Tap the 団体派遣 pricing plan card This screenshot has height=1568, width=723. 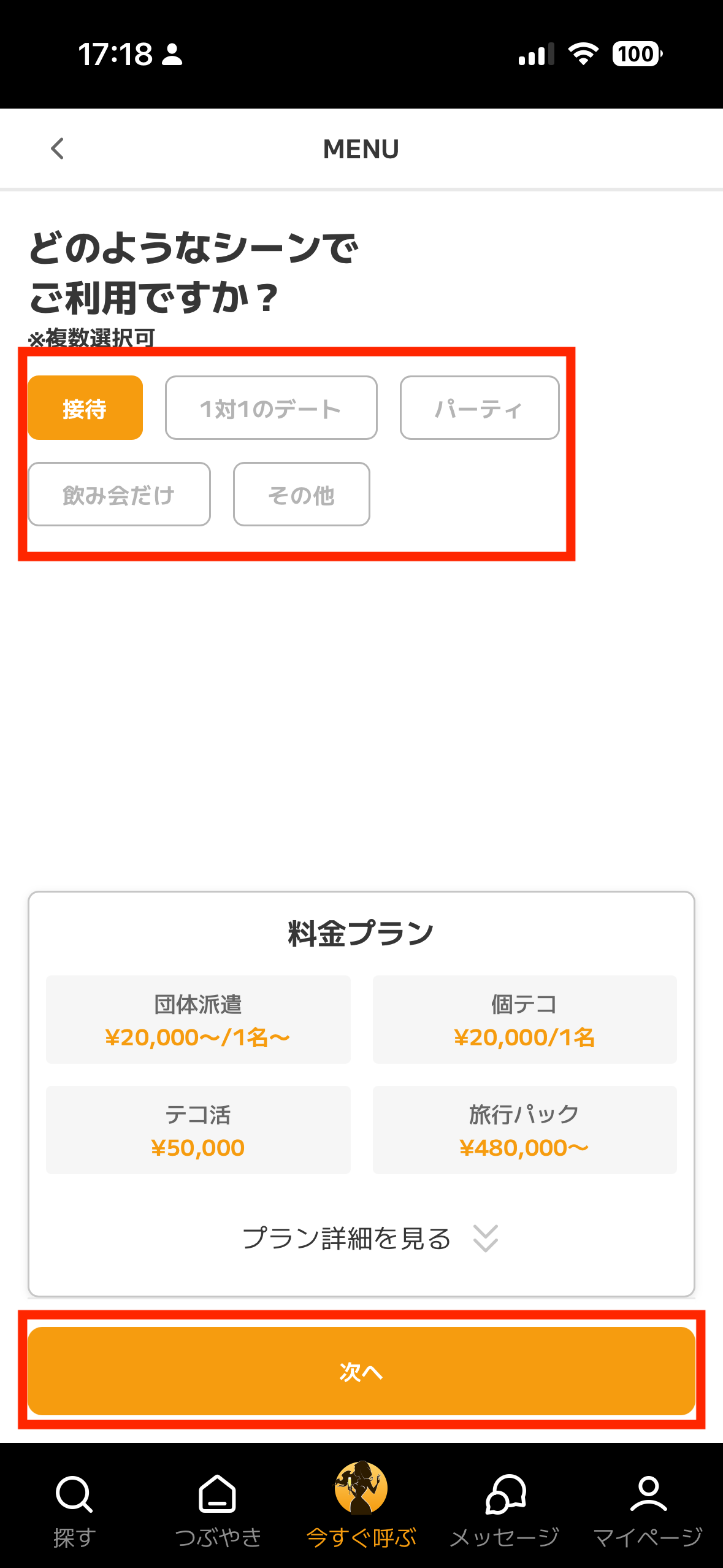click(x=198, y=1020)
